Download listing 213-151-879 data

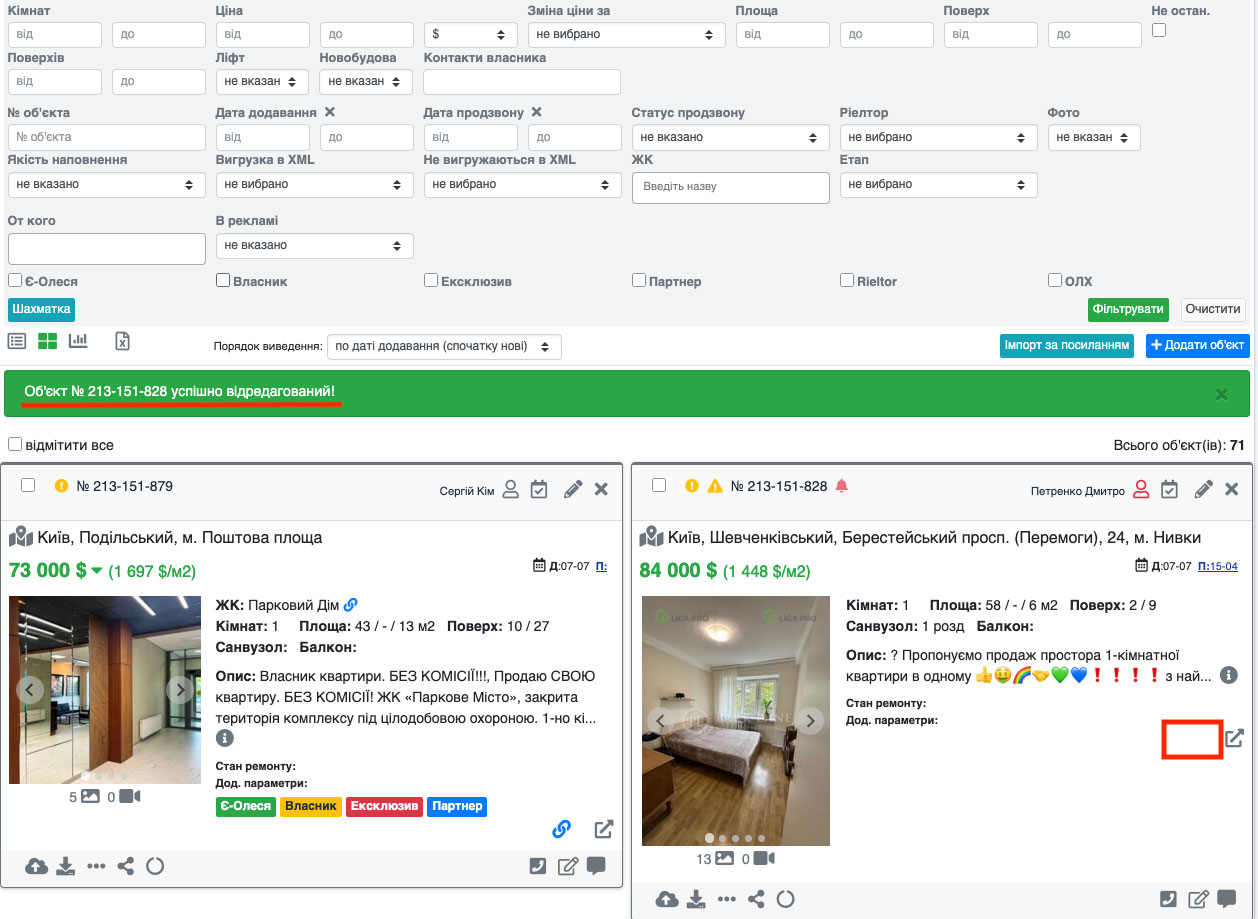pos(66,867)
